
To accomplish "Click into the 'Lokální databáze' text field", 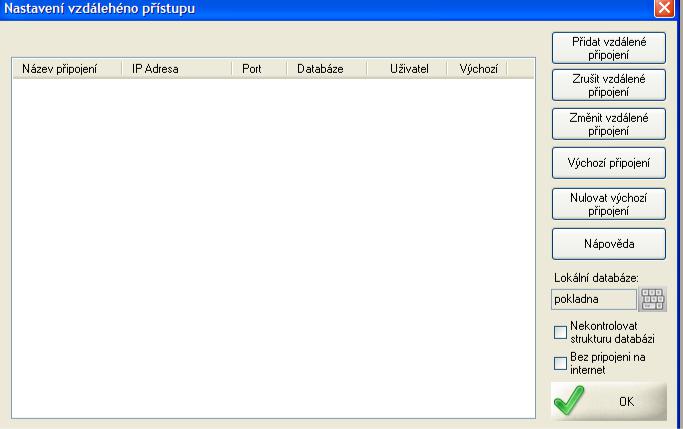I will coord(593,299).
